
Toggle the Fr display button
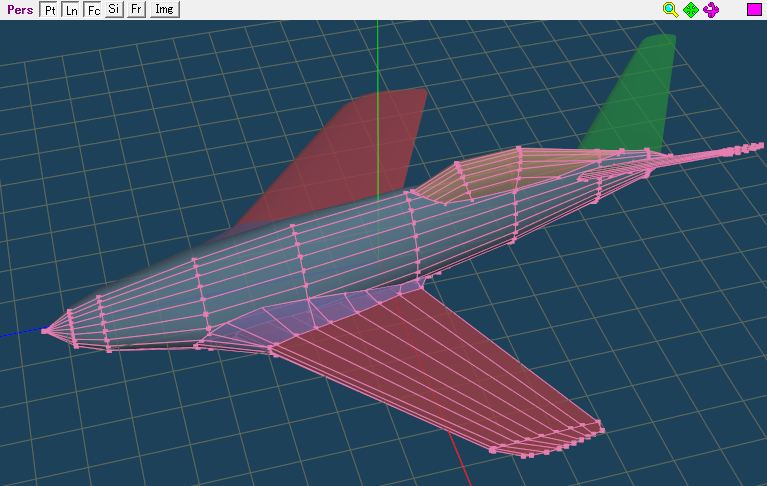coord(136,9)
